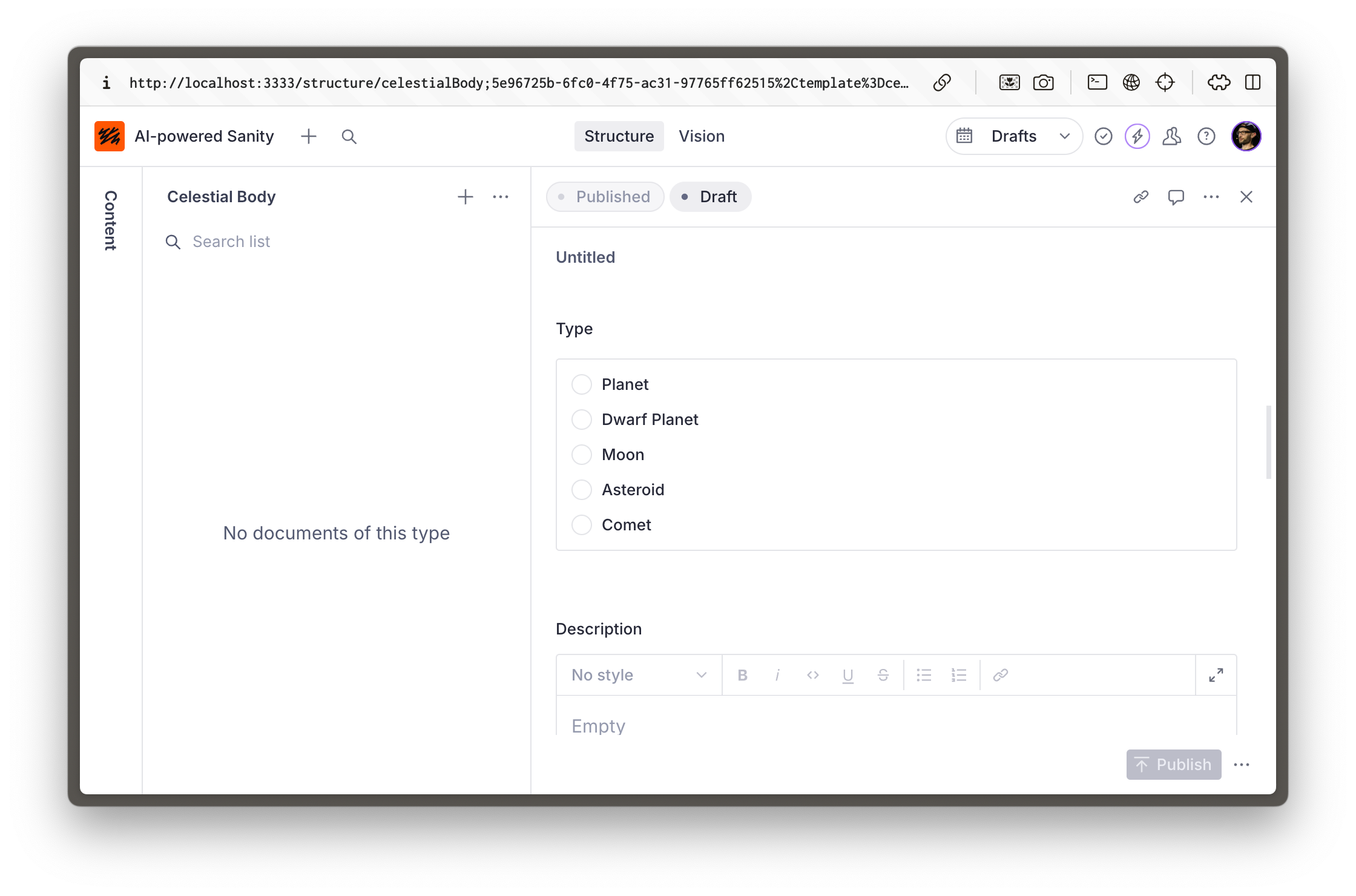1356x896 pixels.
Task: Switch to the Vision tab
Action: click(702, 136)
